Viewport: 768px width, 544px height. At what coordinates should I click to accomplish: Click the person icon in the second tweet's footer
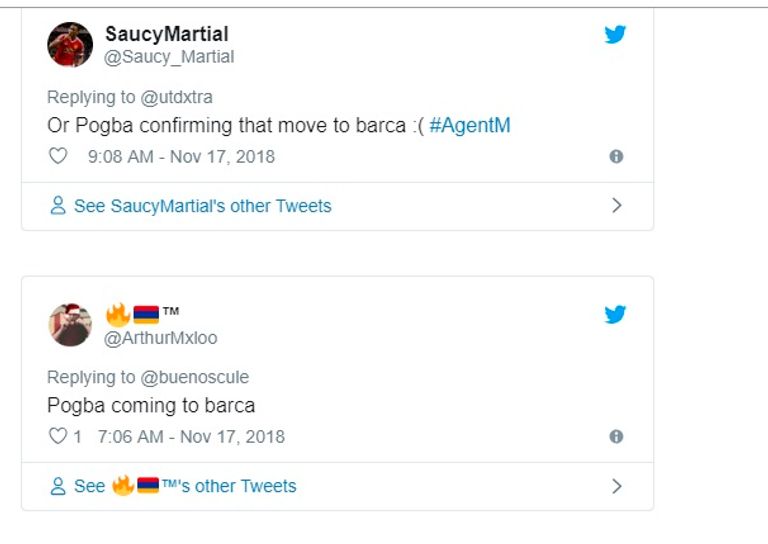pyautogui.click(x=58, y=486)
